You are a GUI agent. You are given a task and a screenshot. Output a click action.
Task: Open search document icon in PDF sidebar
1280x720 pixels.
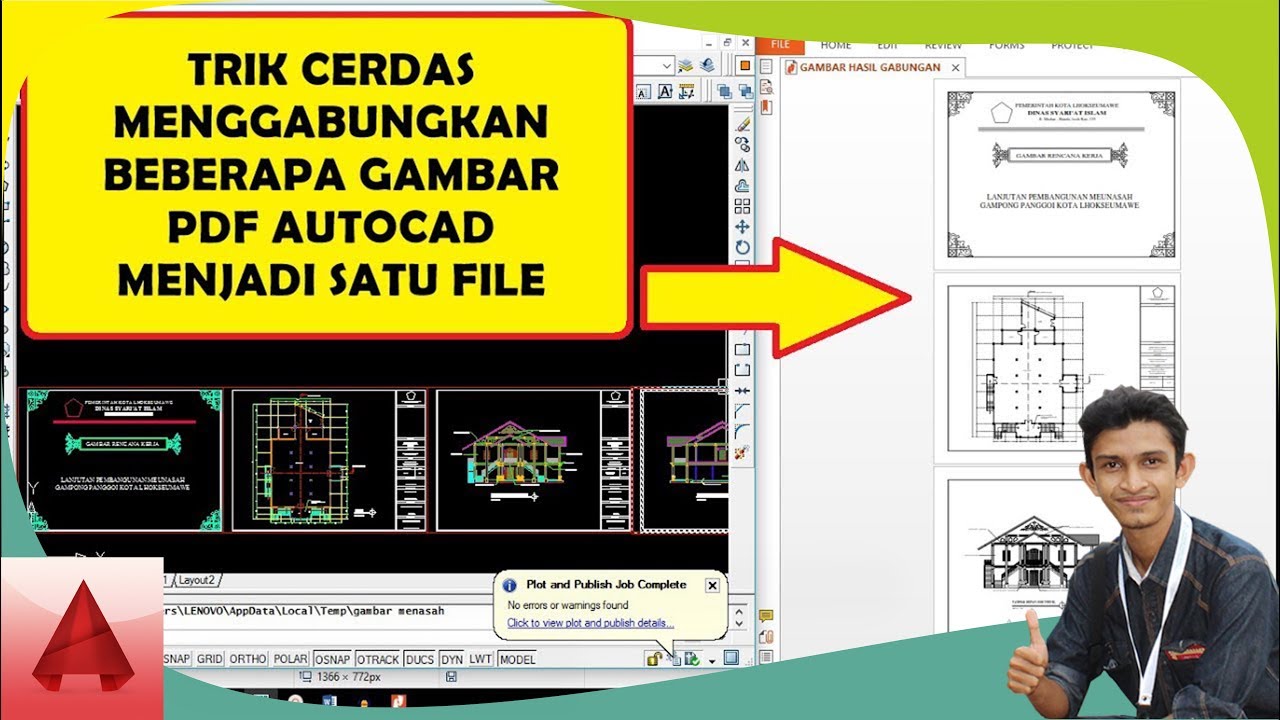tap(766, 87)
